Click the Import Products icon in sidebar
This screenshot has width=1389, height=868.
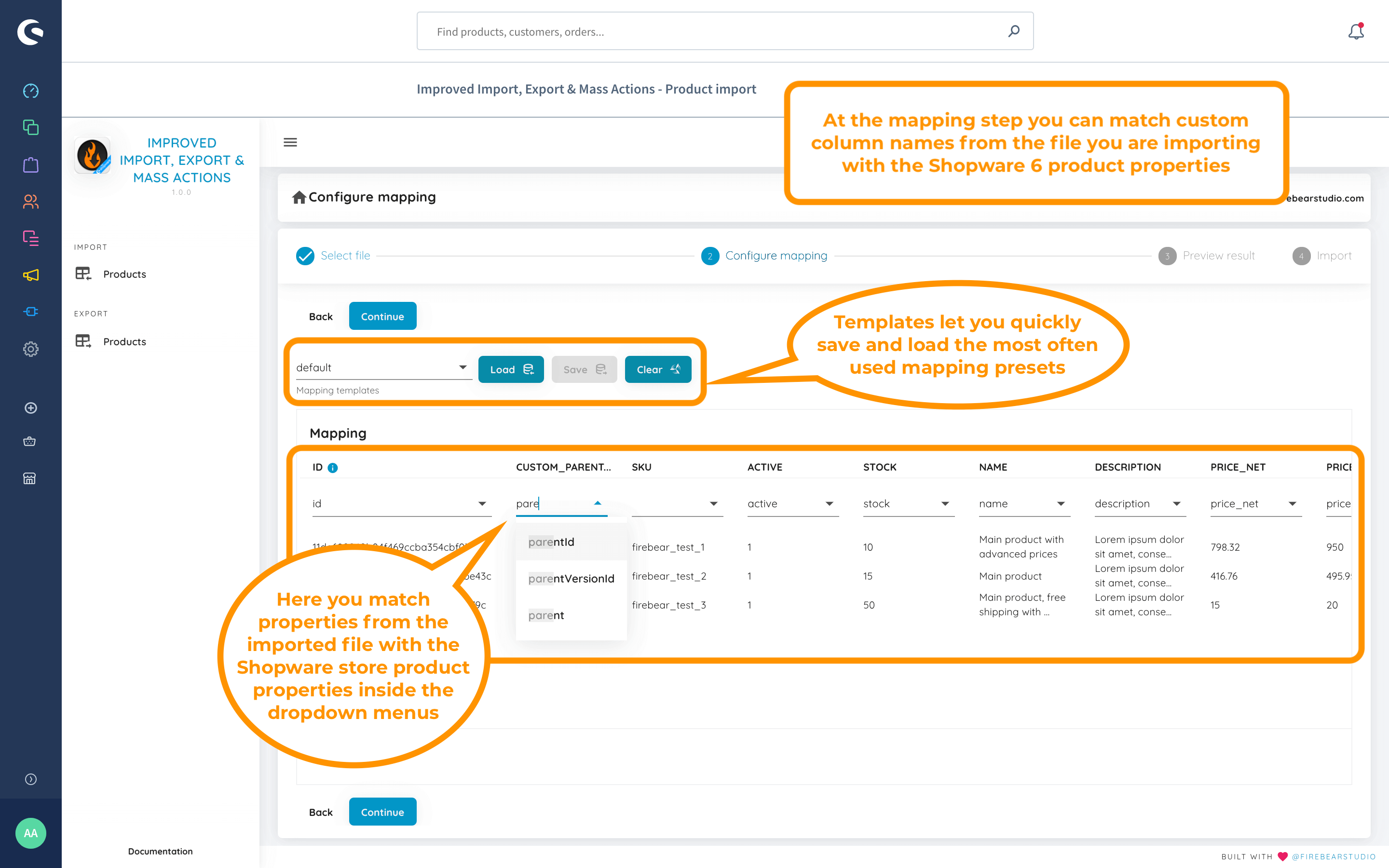(x=85, y=273)
